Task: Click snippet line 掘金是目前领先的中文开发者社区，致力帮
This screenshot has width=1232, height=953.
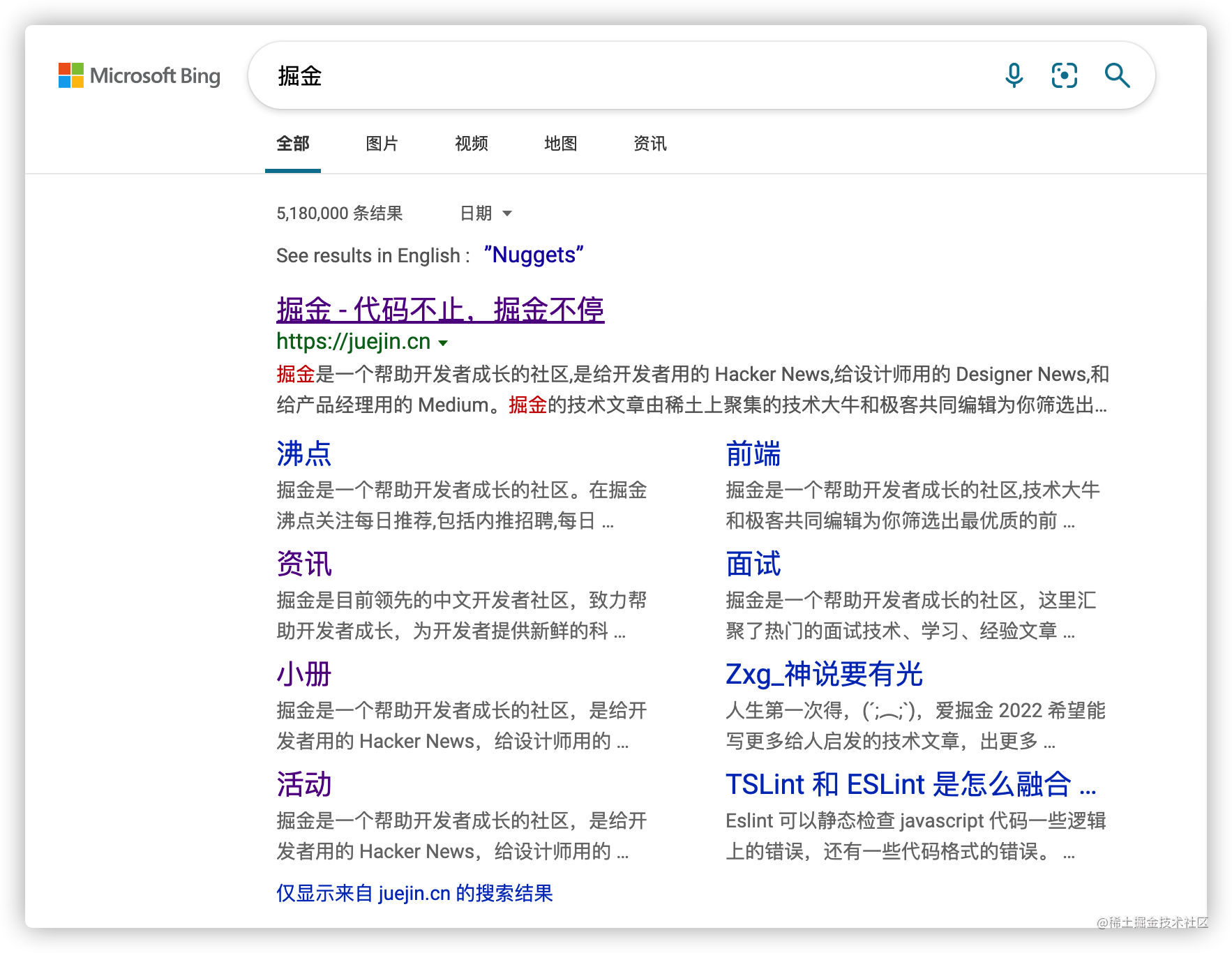Action: tap(462, 601)
